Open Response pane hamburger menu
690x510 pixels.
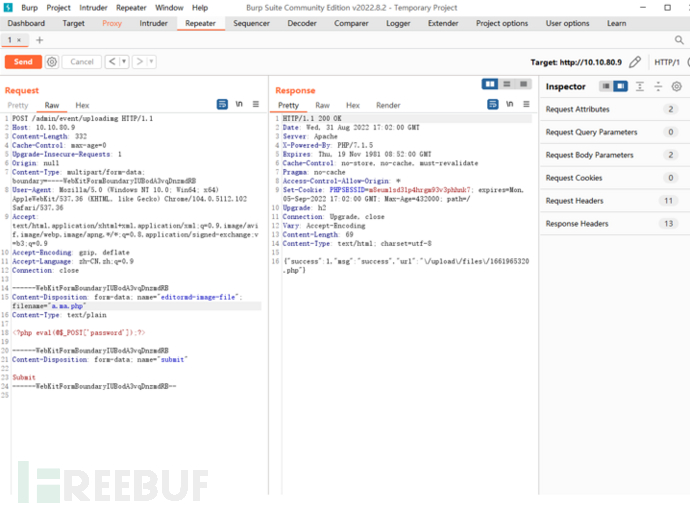tap(526, 104)
